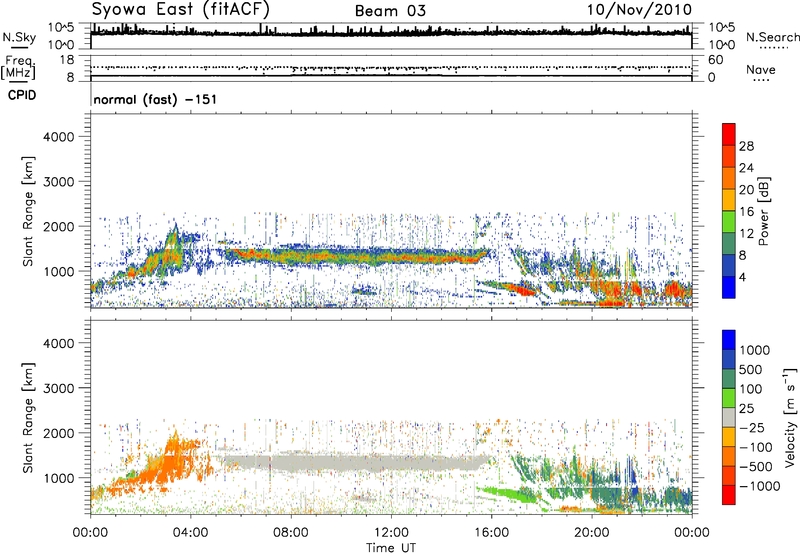Viewport: 800px width, 554px height.
Task: Click the '08:00' time axis label
Action: pos(291,533)
